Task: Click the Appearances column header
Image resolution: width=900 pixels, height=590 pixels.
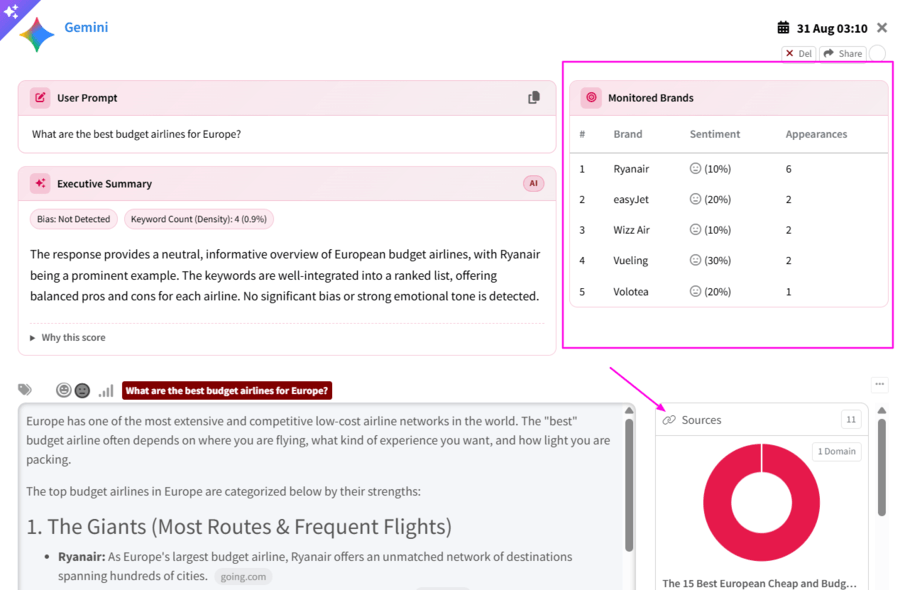Action: click(x=816, y=134)
